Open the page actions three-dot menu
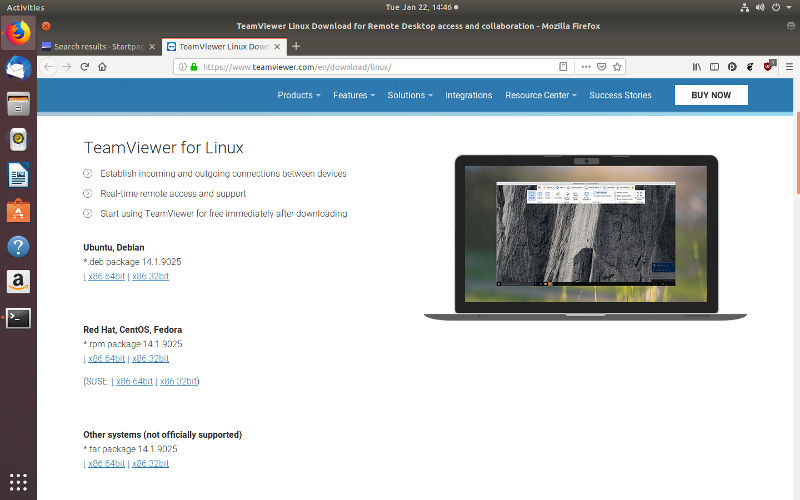 tap(586, 67)
